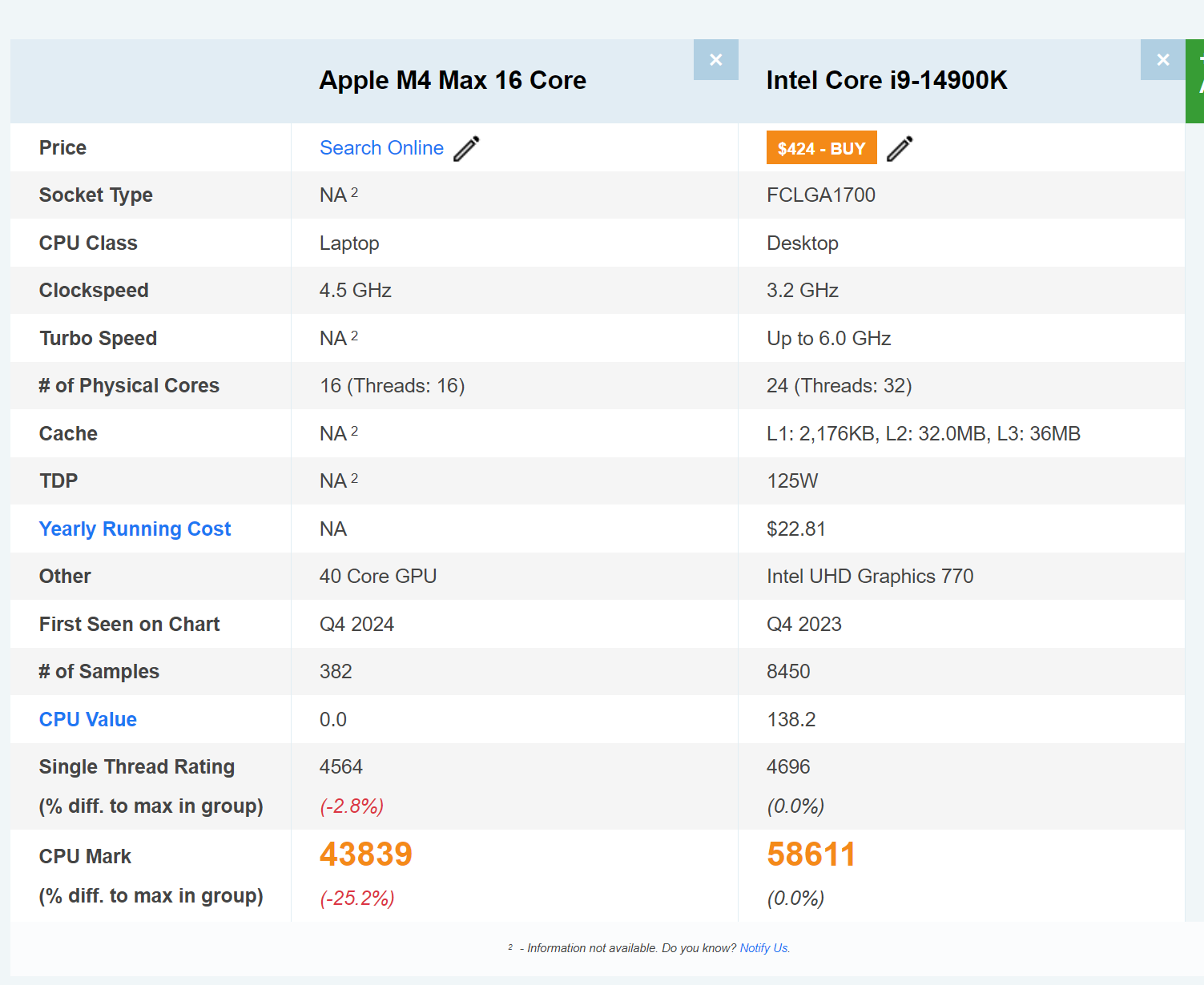This screenshot has height=985, width=1204.
Task: Click the Single Thread Rating label
Action: (137, 767)
